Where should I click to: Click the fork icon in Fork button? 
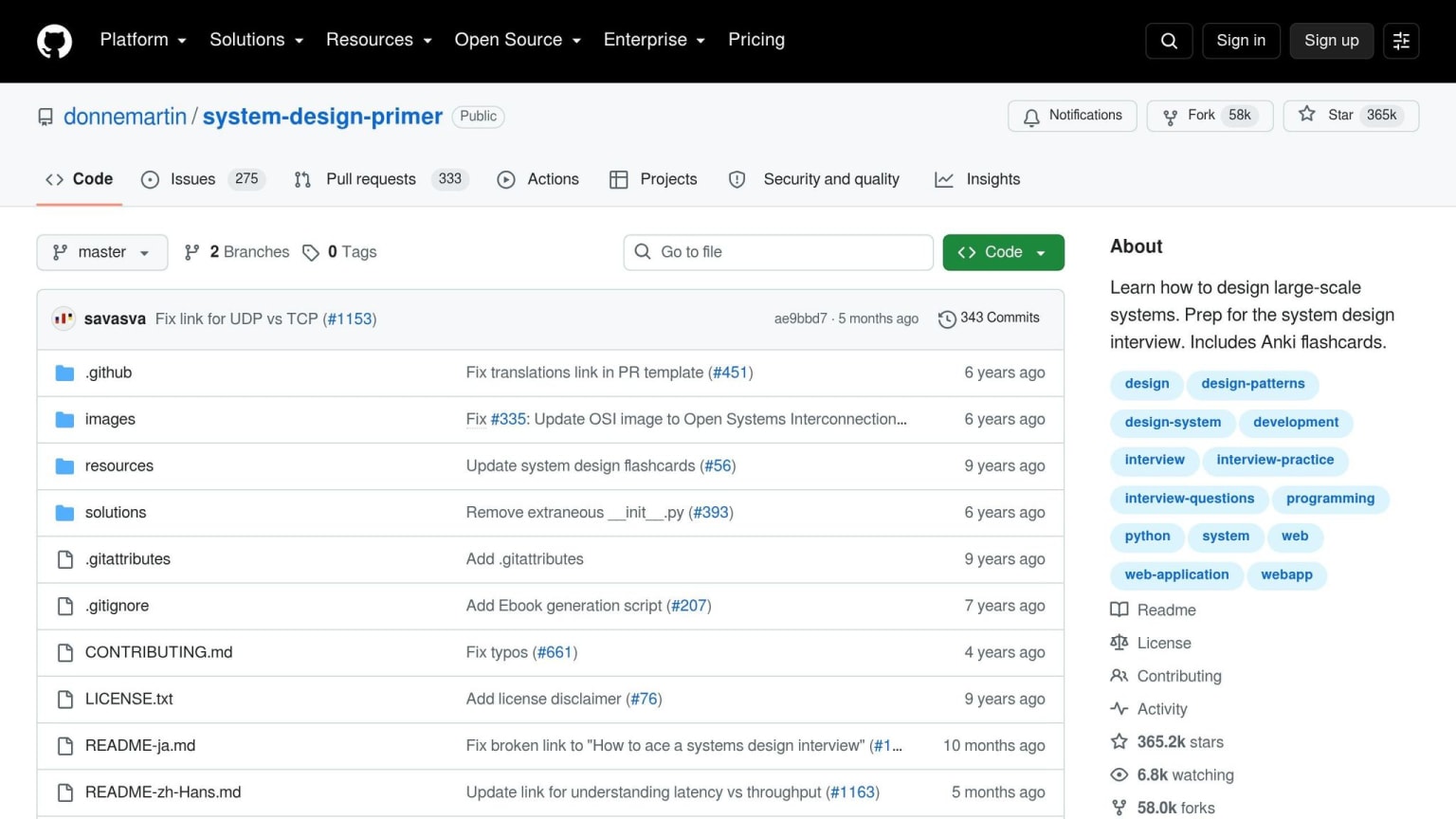[1171, 117]
